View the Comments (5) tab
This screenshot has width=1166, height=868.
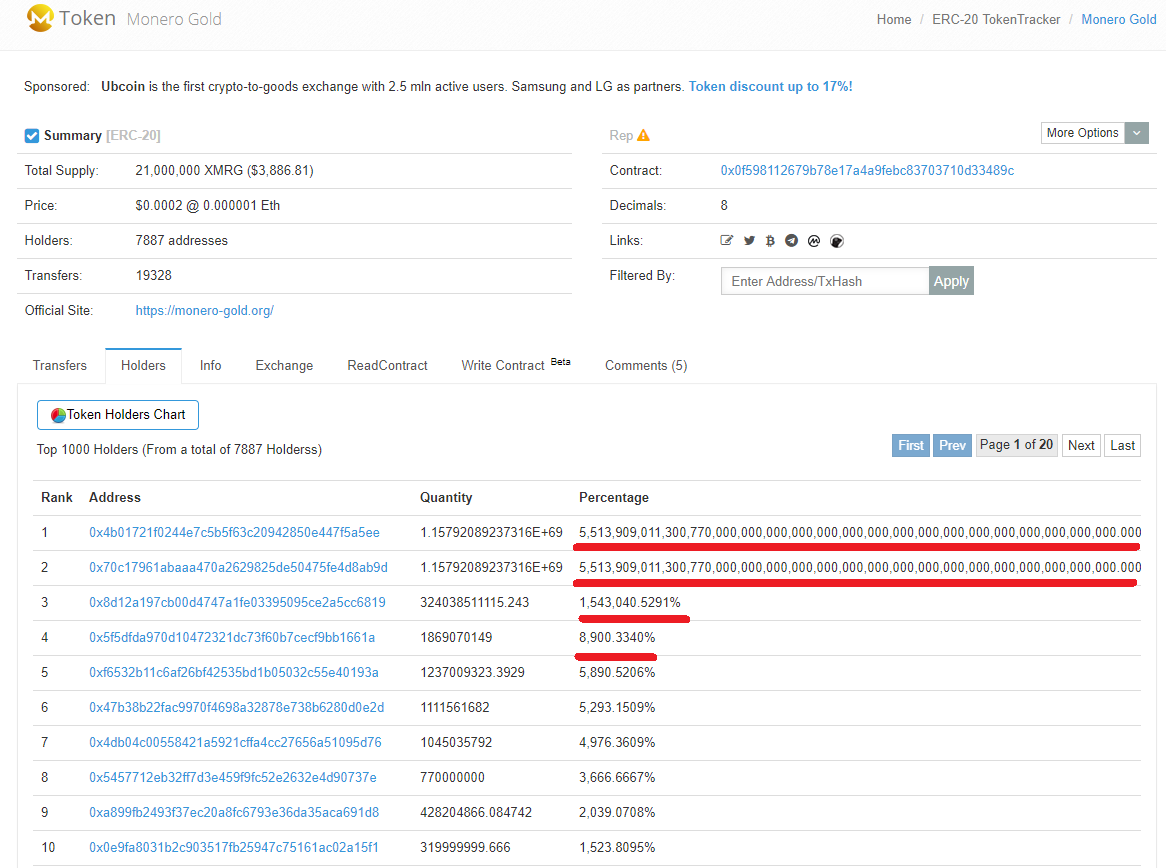click(x=645, y=365)
